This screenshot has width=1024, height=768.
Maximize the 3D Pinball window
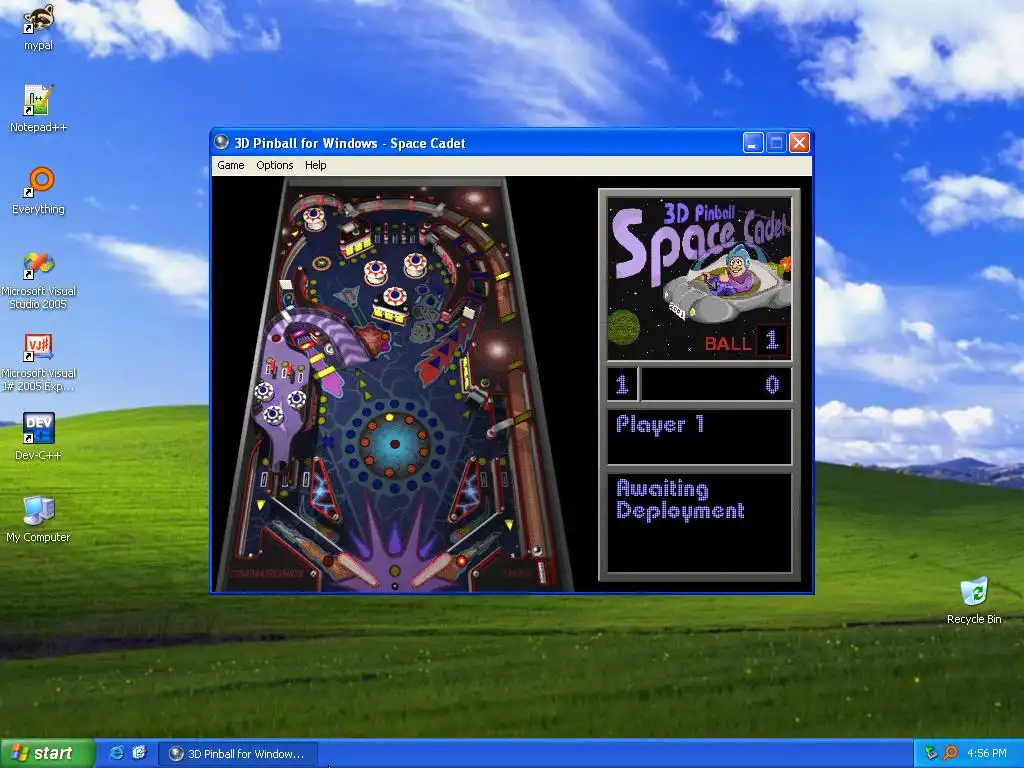[776, 142]
